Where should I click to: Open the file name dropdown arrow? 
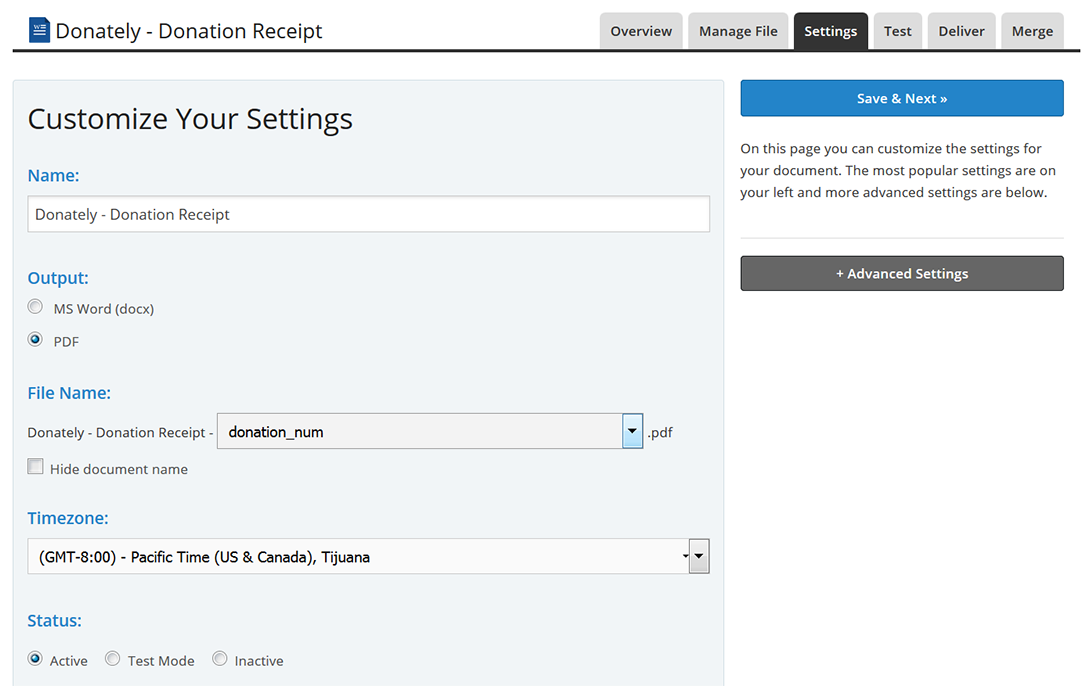[x=632, y=432]
